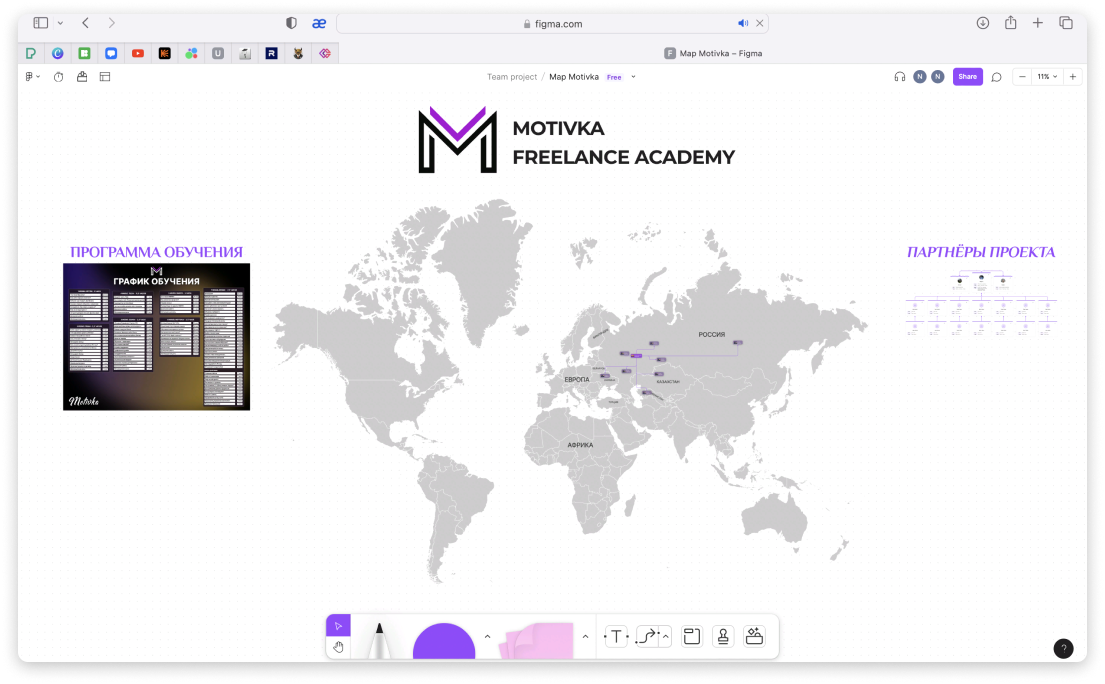1105x684 pixels.
Task: Click the figma.com address bar
Action: tap(552, 23)
